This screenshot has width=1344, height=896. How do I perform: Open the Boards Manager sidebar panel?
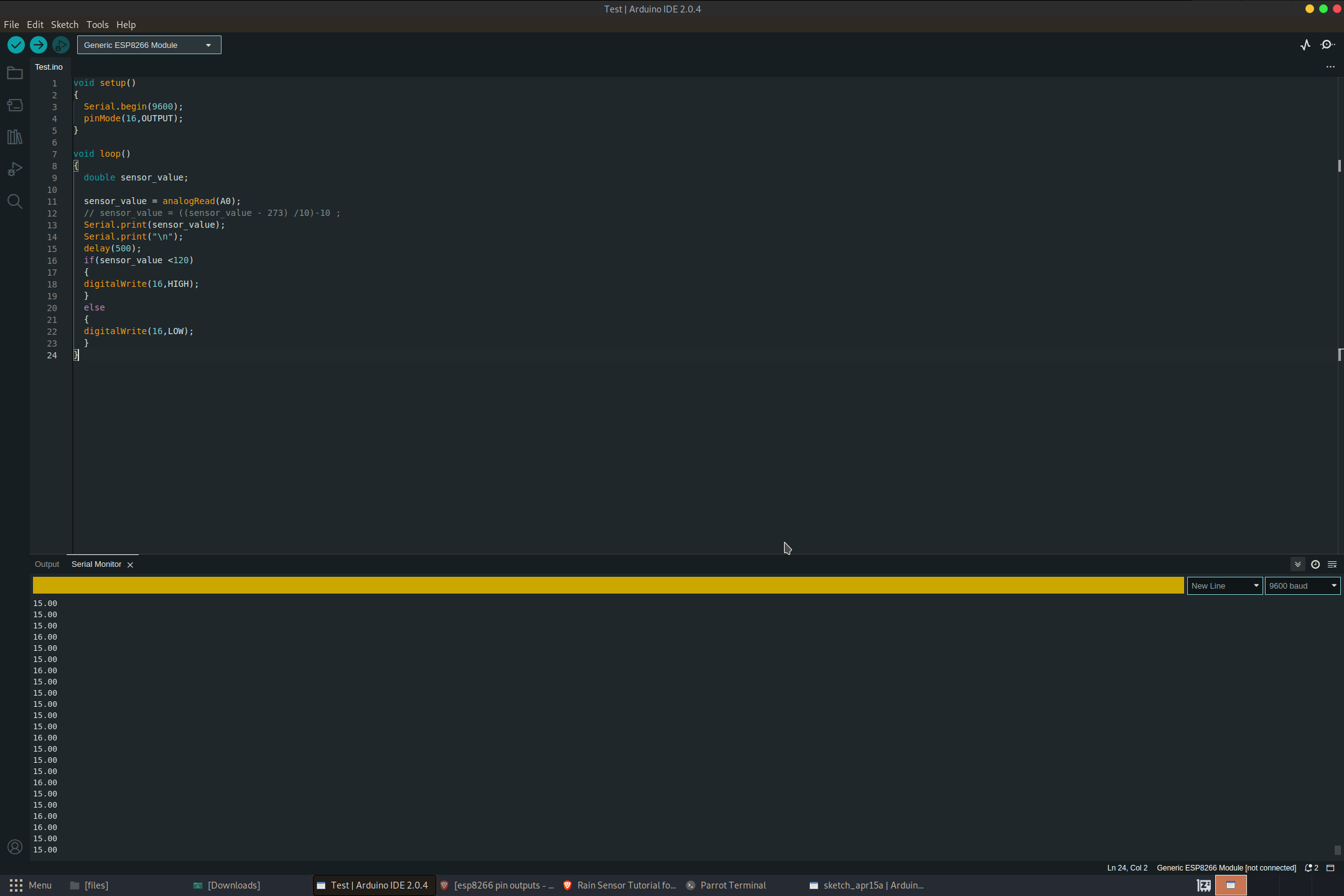click(15, 105)
